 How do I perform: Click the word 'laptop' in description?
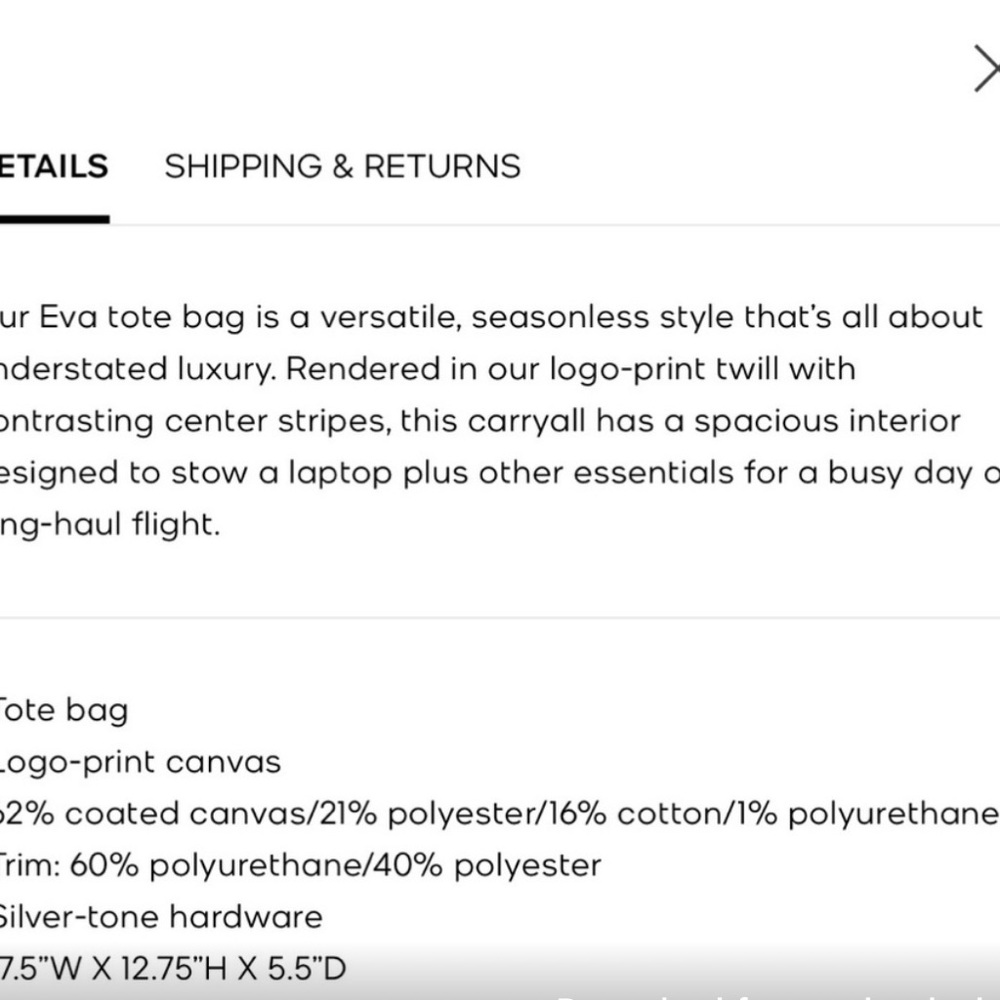340,474
